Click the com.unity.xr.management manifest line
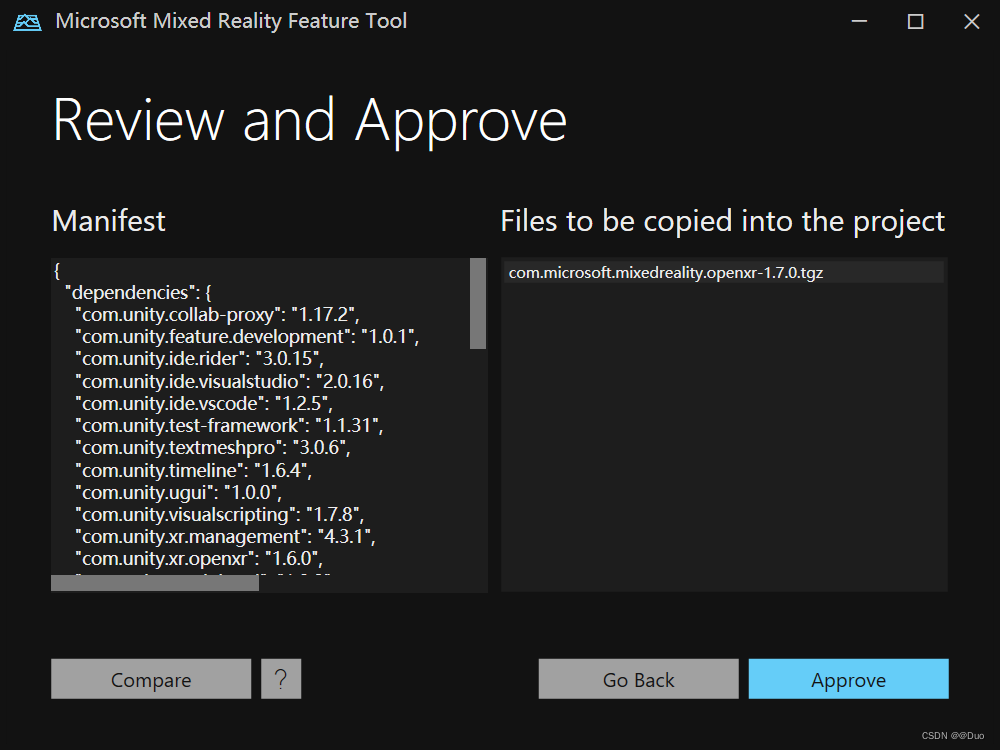This screenshot has height=750, width=1000. (225, 537)
